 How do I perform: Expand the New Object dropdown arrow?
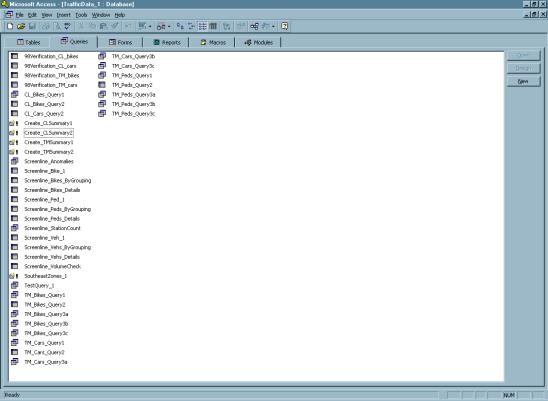pyautogui.click(x=273, y=27)
